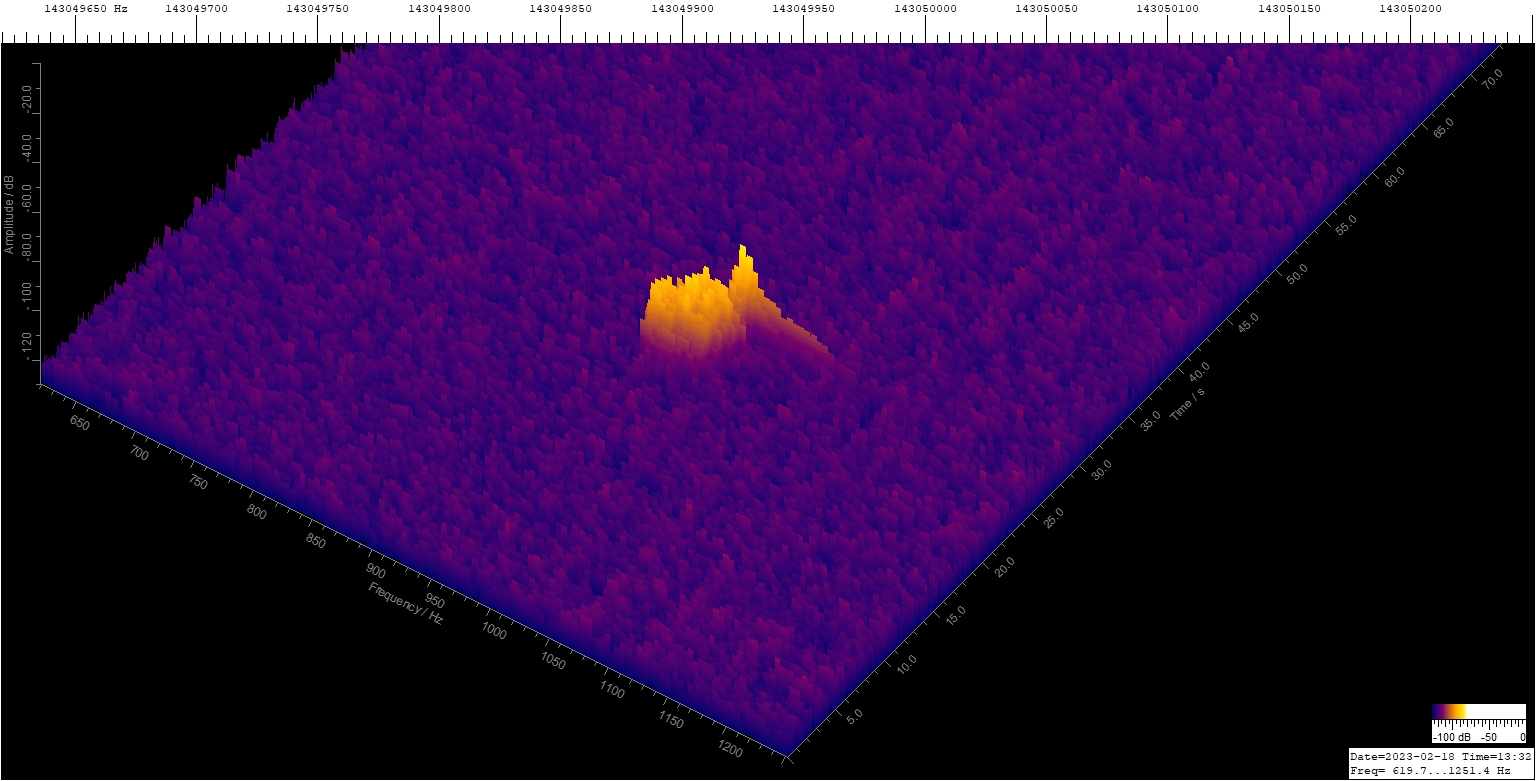Click the "1100" frequency axis label
Image resolution: width=1536 pixels, height=781 pixels.
612,692
